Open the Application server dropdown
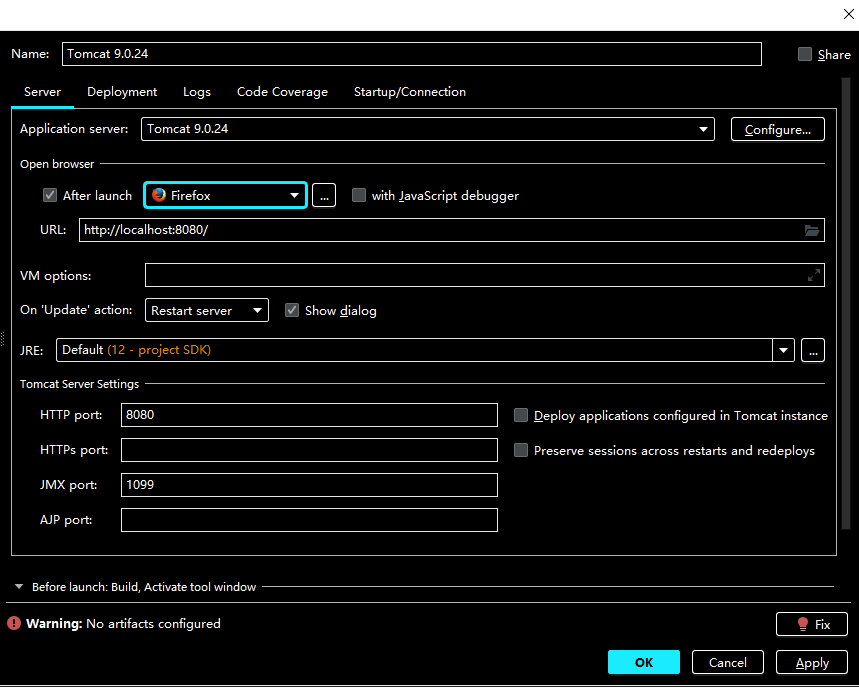Viewport: 859px width, 687px height. [428, 129]
